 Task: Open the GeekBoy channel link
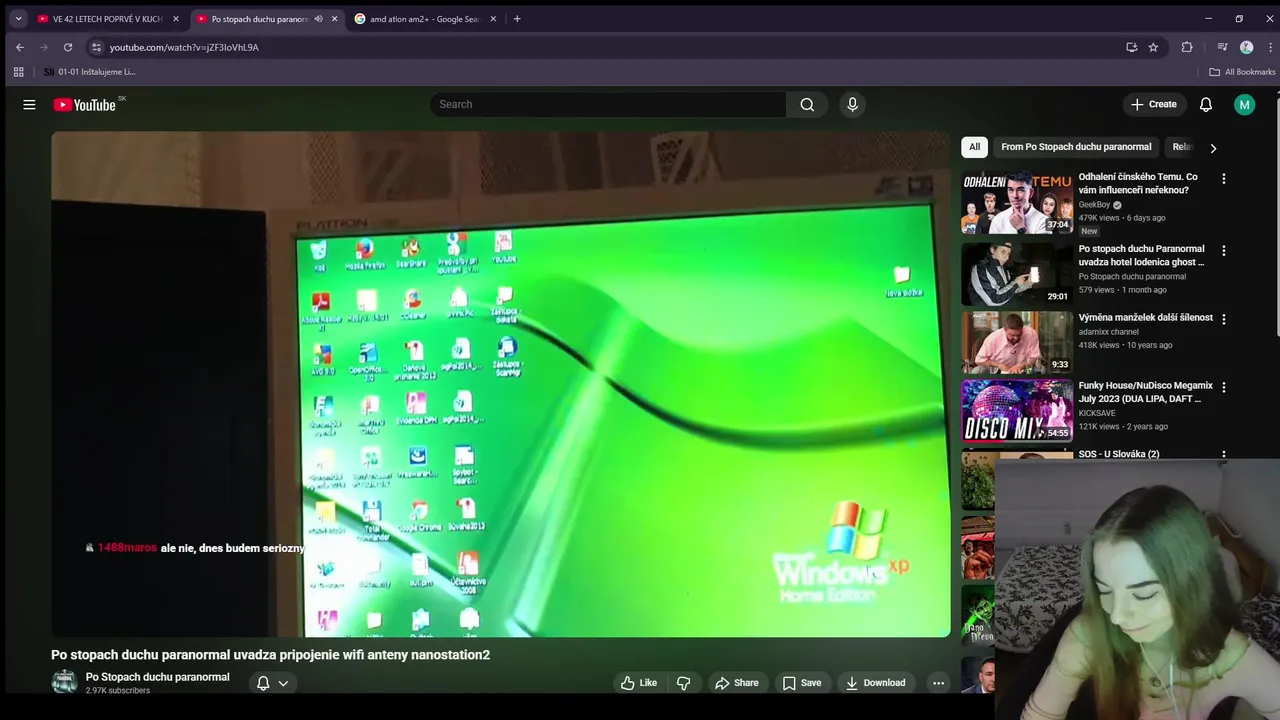coord(1094,205)
